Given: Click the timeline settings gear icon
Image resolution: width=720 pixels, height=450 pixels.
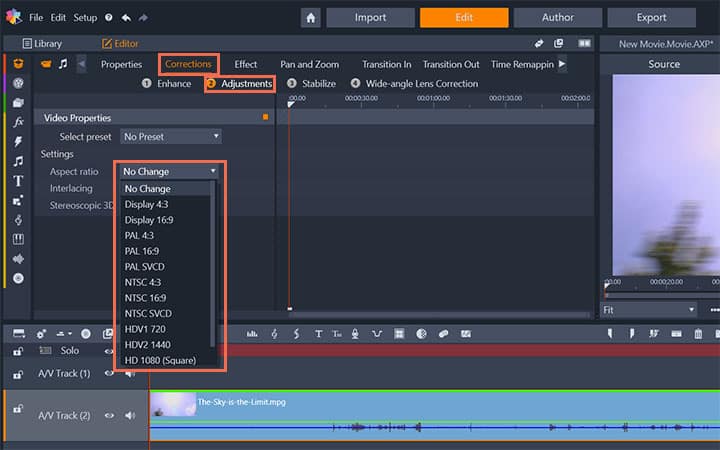Looking at the screenshot, I should [x=41, y=334].
